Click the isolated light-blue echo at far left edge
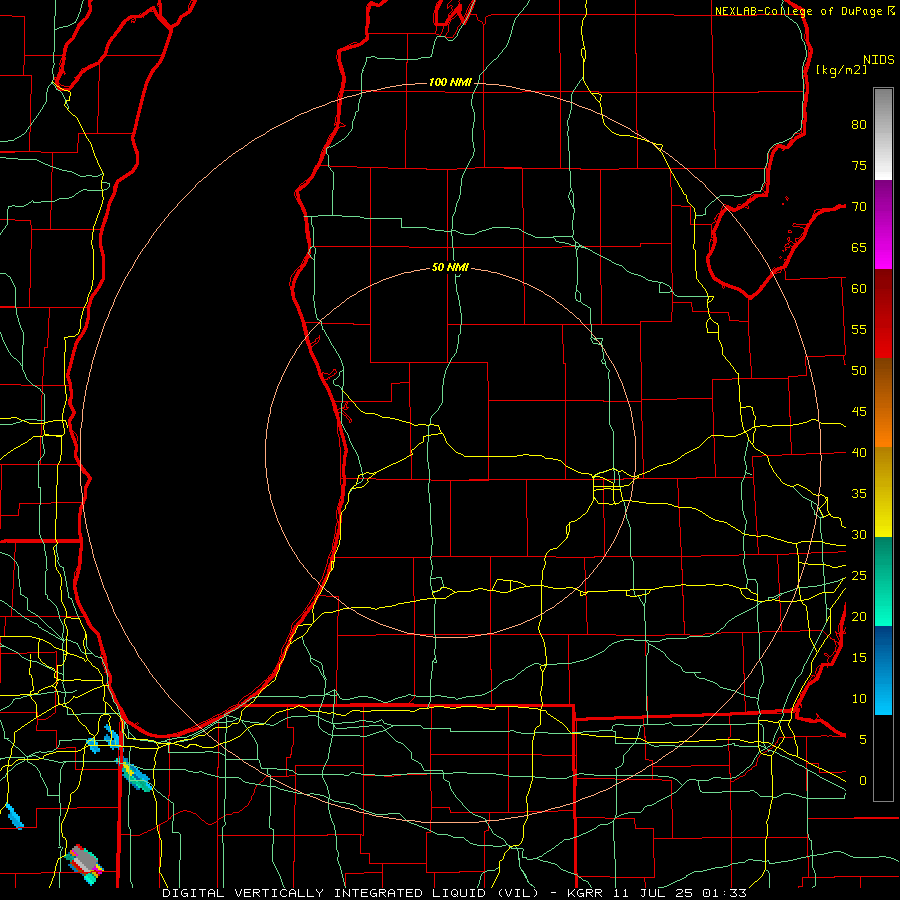 click(14, 817)
